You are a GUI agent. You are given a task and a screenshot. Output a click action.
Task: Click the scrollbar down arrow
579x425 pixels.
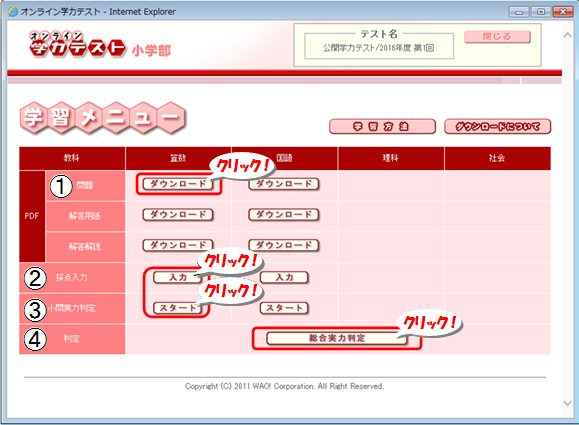click(x=568, y=403)
